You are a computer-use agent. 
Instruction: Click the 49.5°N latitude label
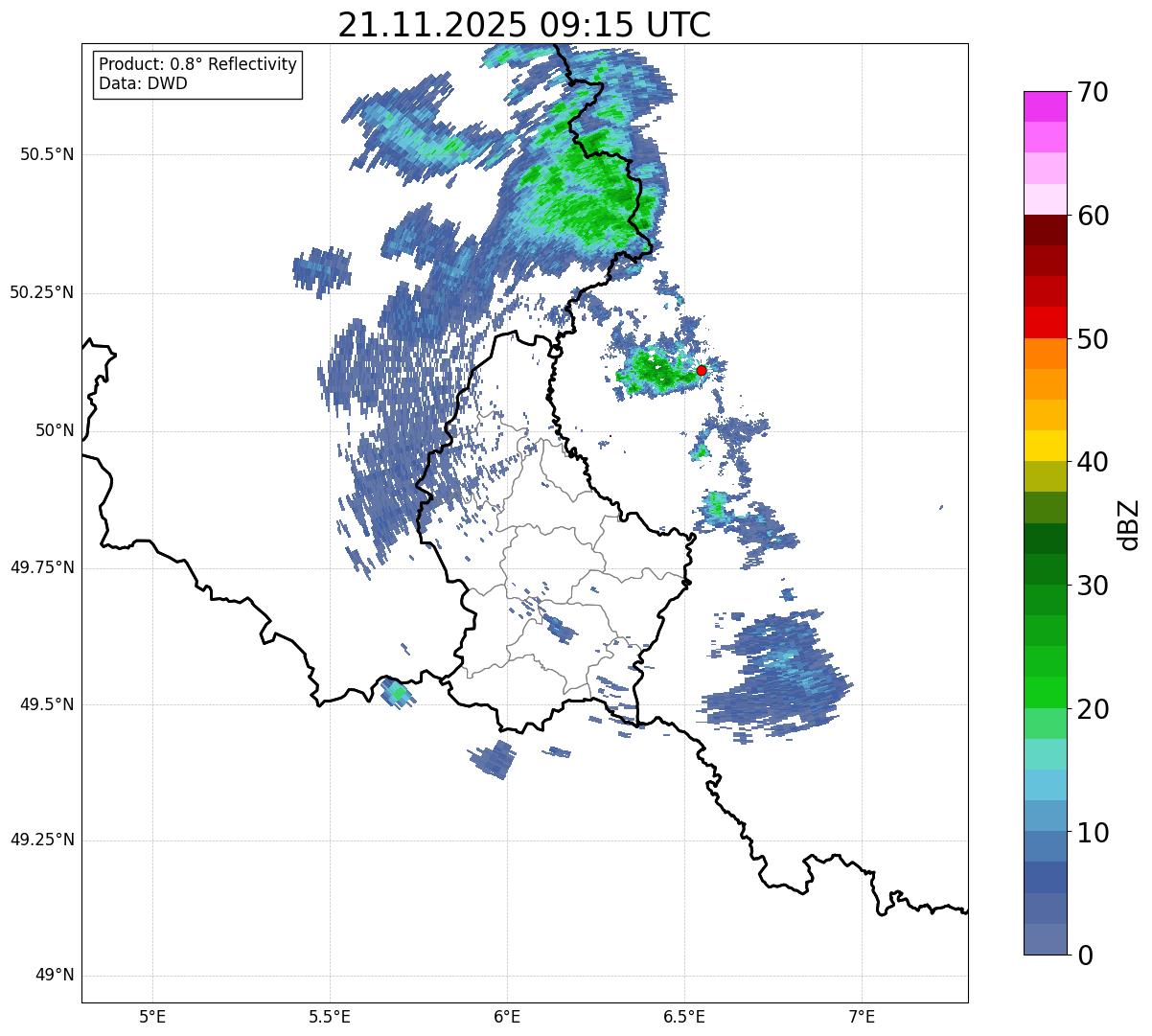pyautogui.click(x=46, y=704)
